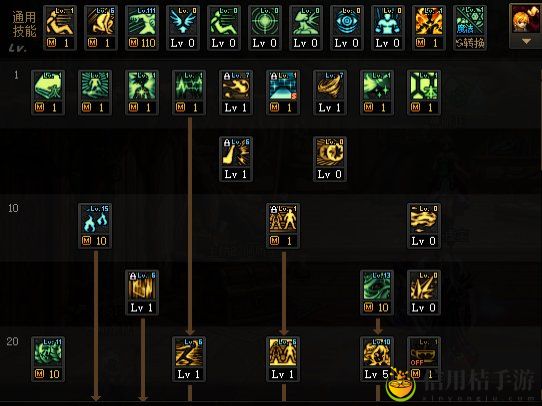Select the green swirl Lv.13 skill

(377, 292)
